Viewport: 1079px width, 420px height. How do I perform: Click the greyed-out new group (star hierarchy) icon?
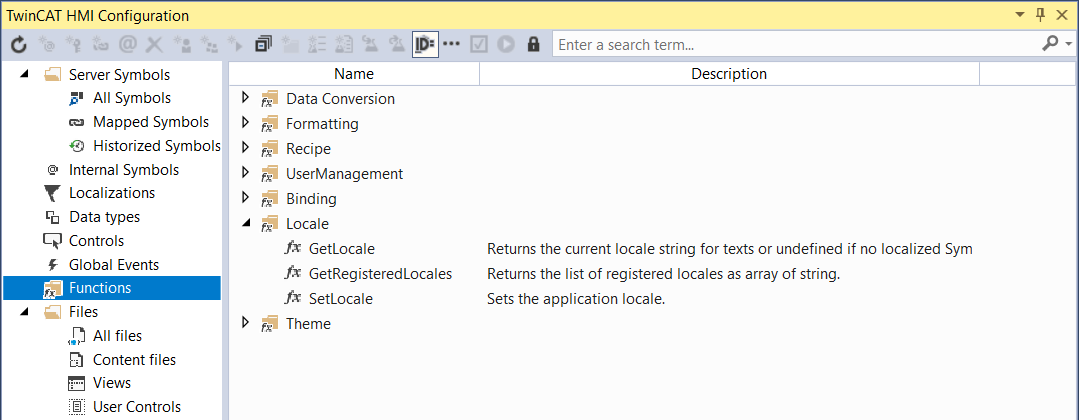point(209,45)
